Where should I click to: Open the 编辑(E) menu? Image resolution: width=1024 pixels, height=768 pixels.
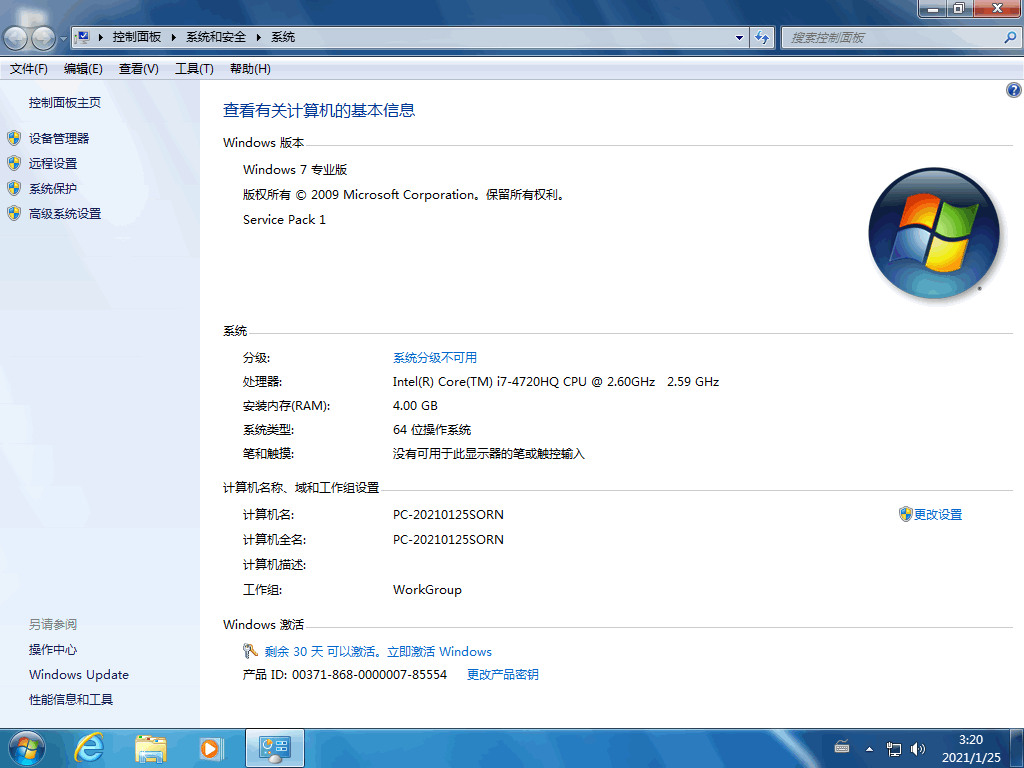pos(83,69)
